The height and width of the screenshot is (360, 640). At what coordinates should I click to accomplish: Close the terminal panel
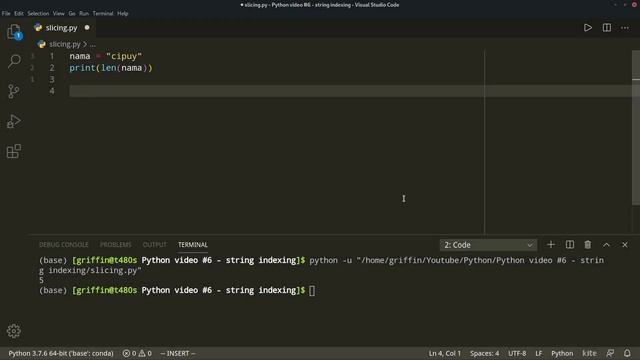[x=625, y=244]
